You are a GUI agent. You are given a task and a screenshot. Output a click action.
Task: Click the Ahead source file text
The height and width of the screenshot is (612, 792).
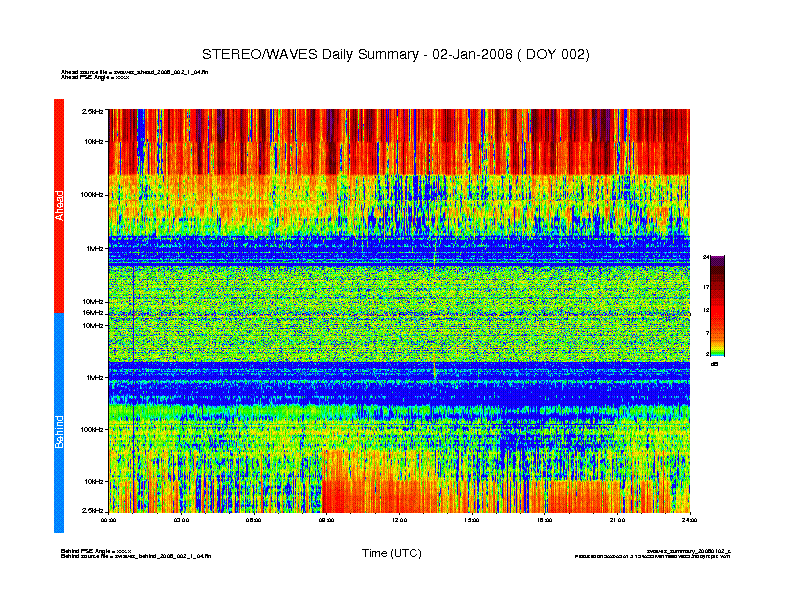[x=134, y=72]
